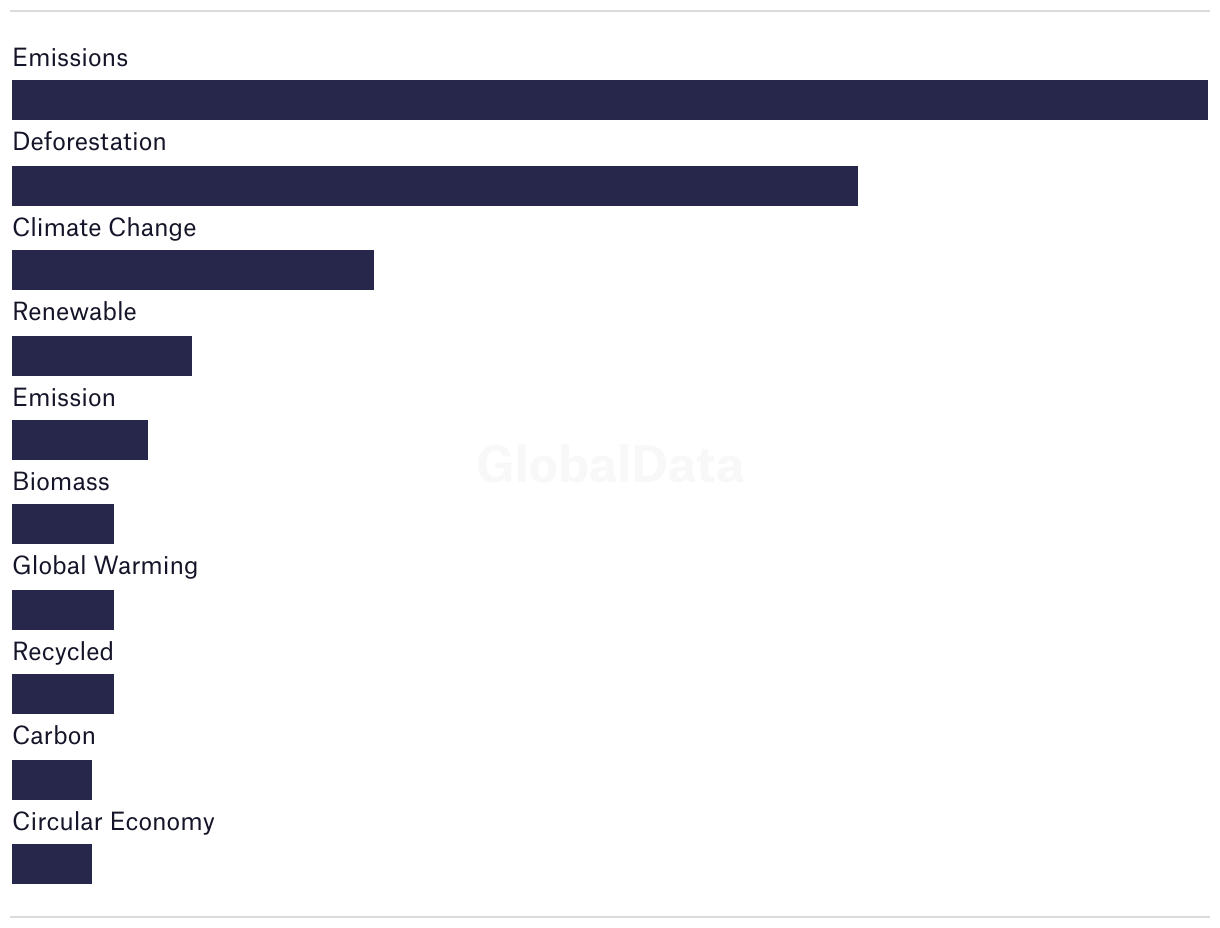Click the Emissions bar

click(x=610, y=100)
